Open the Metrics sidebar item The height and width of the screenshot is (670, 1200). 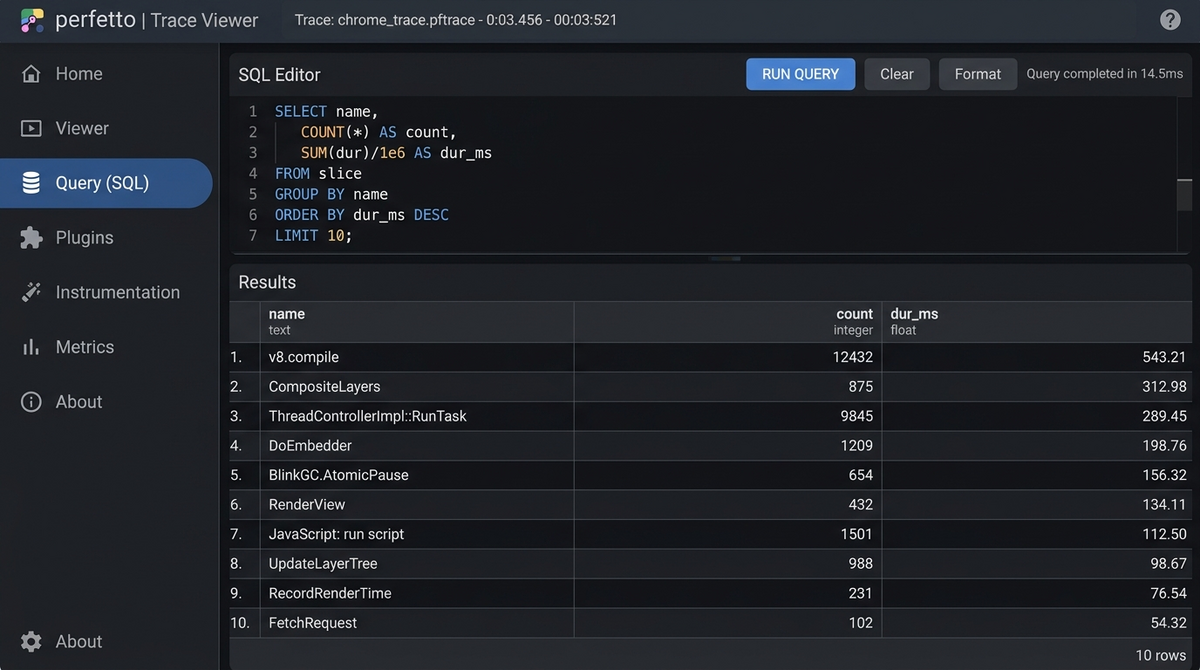coord(106,347)
